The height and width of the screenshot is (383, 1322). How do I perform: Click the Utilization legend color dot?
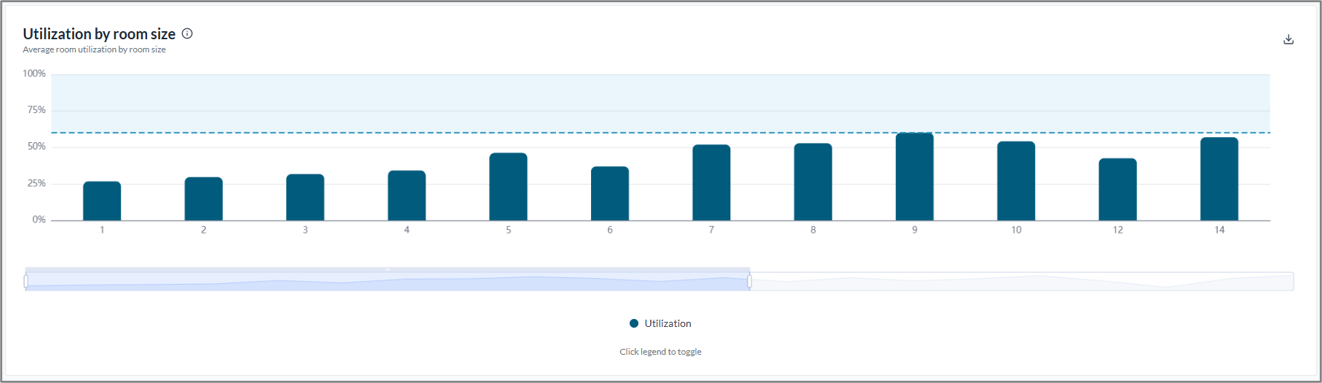pos(634,324)
